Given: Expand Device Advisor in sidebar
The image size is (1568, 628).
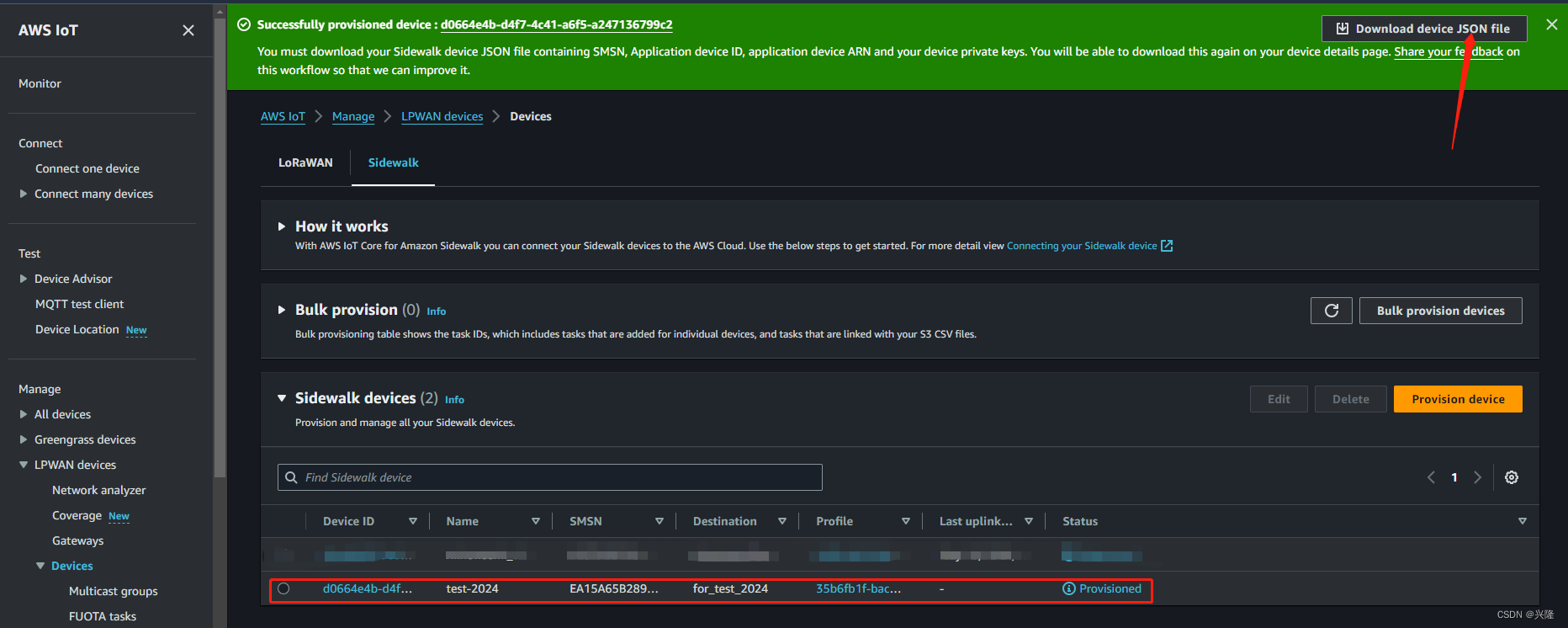Looking at the screenshot, I should click(24, 279).
